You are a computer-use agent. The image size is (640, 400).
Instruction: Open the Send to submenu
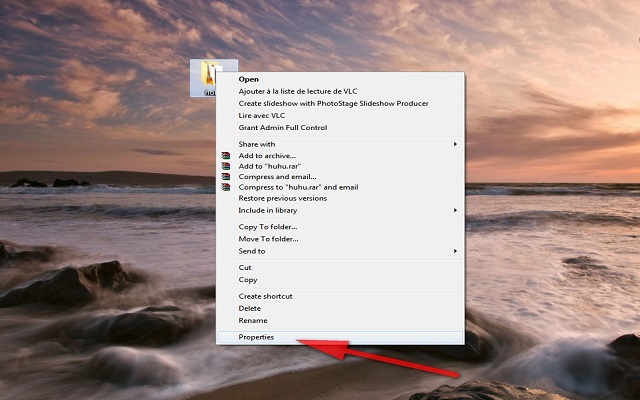click(x=455, y=251)
